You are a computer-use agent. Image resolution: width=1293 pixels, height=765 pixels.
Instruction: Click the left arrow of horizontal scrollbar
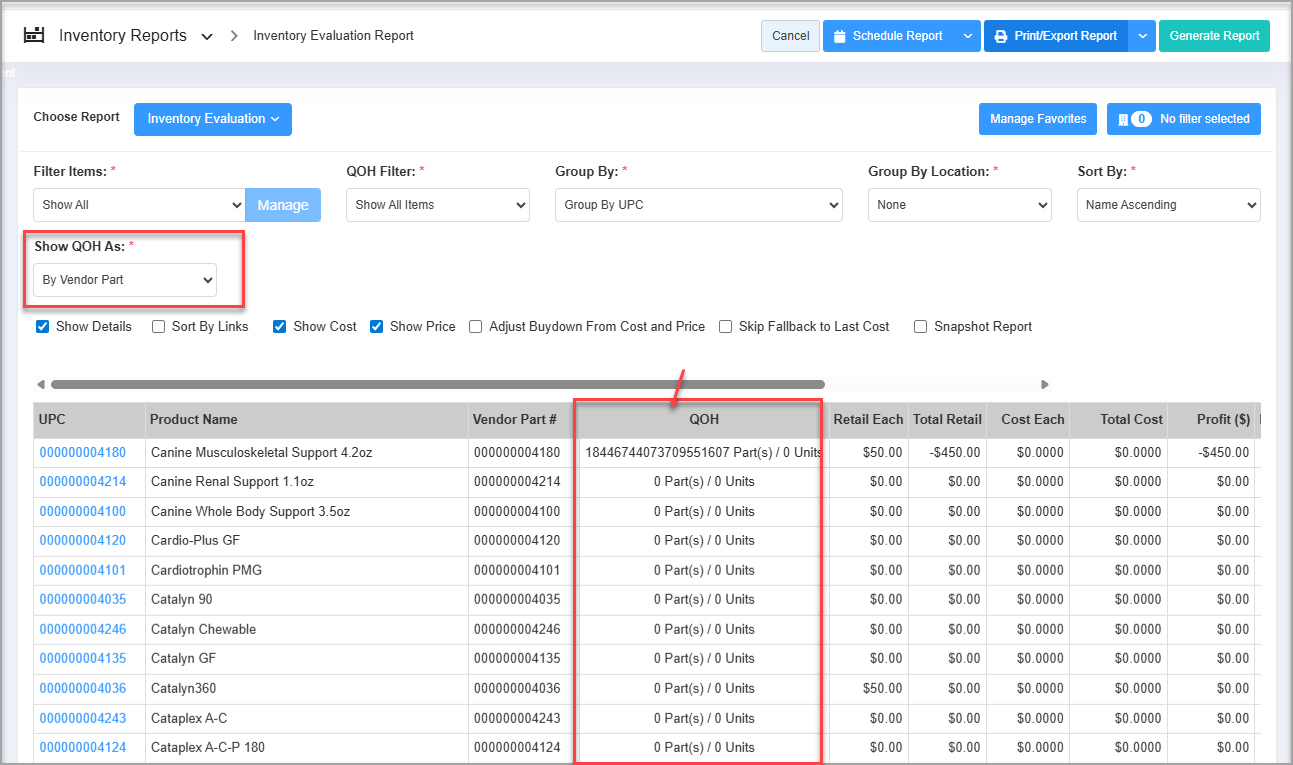coord(41,384)
